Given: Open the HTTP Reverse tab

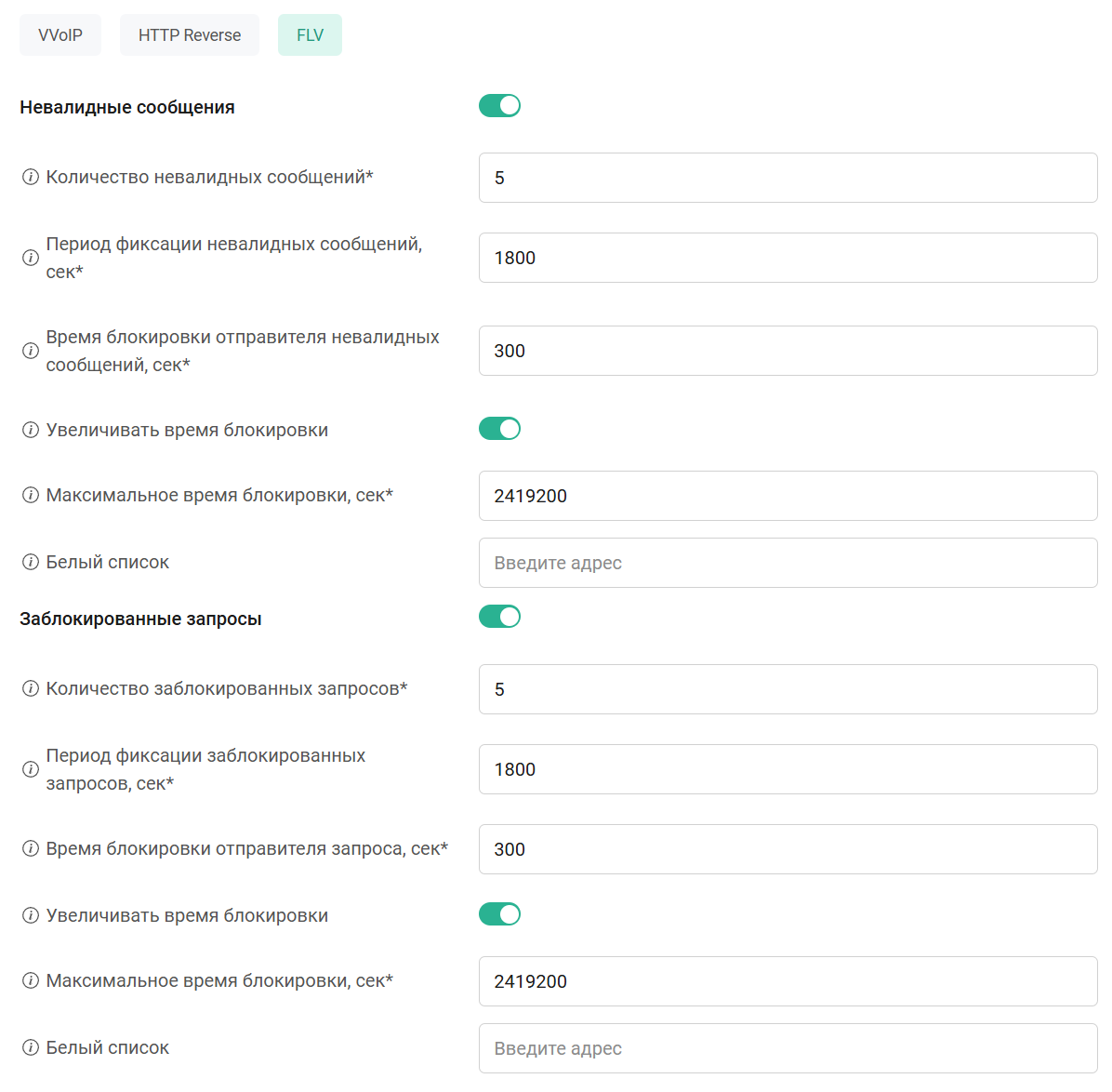Looking at the screenshot, I should (x=190, y=35).
